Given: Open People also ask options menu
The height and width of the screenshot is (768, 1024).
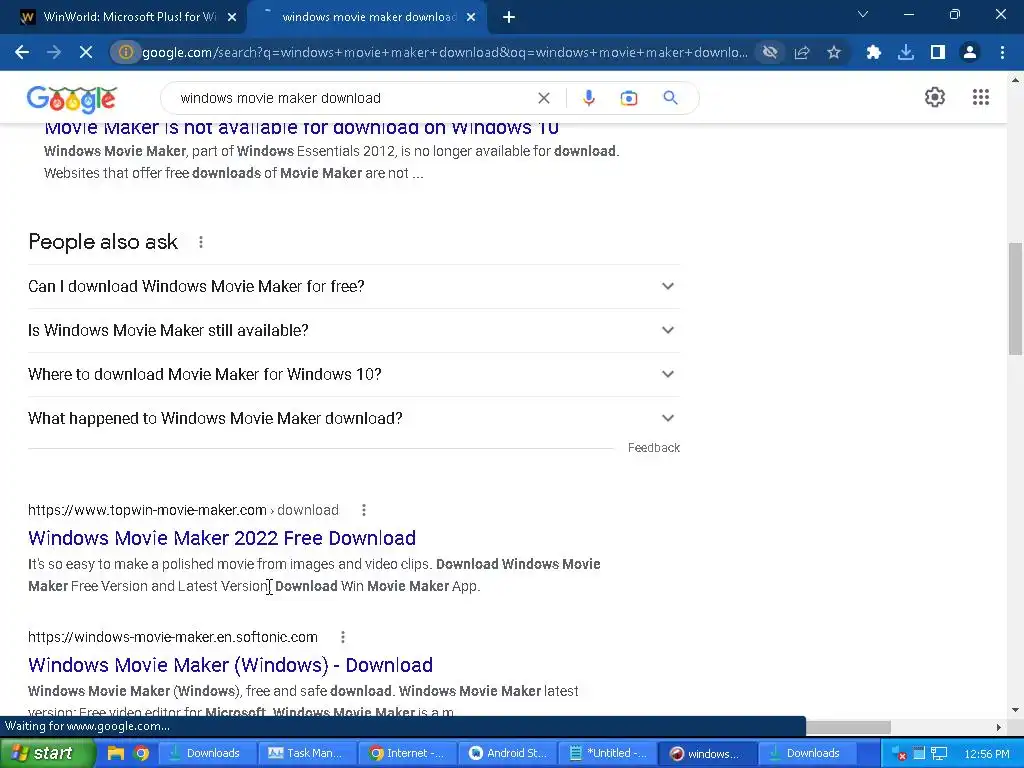Looking at the screenshot, I should 201,242.
